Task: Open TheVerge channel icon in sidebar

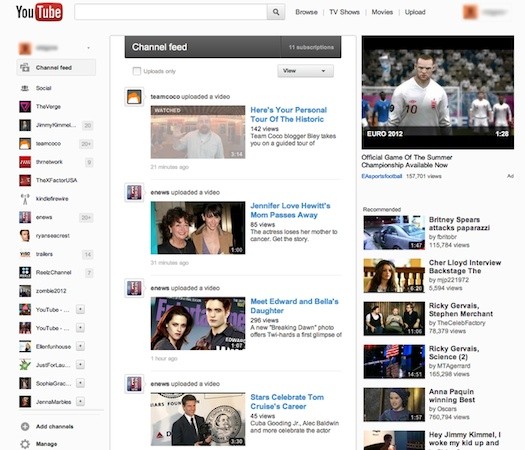Action: (x=25, y=107)
